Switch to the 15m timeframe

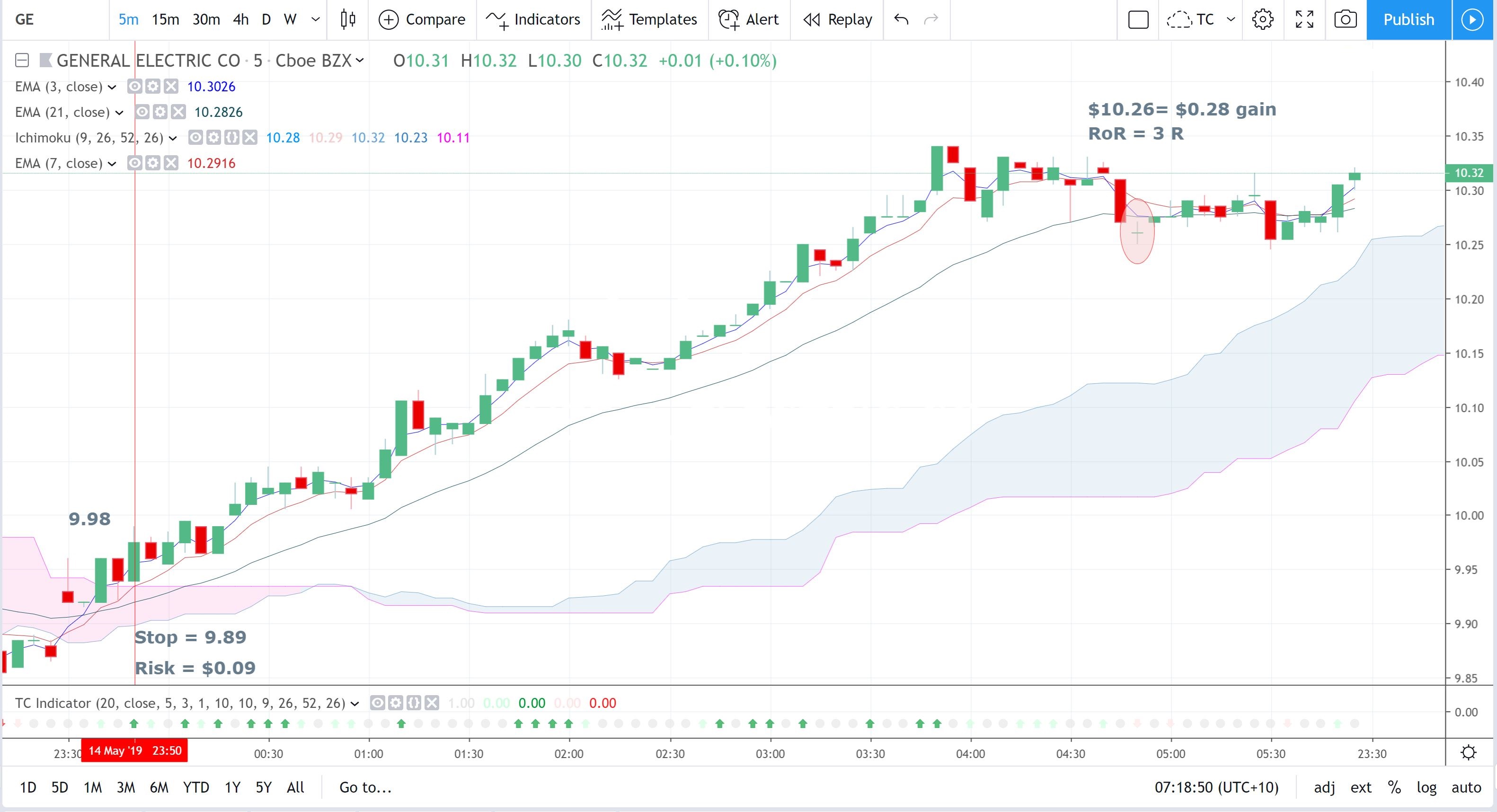(165, 19)
